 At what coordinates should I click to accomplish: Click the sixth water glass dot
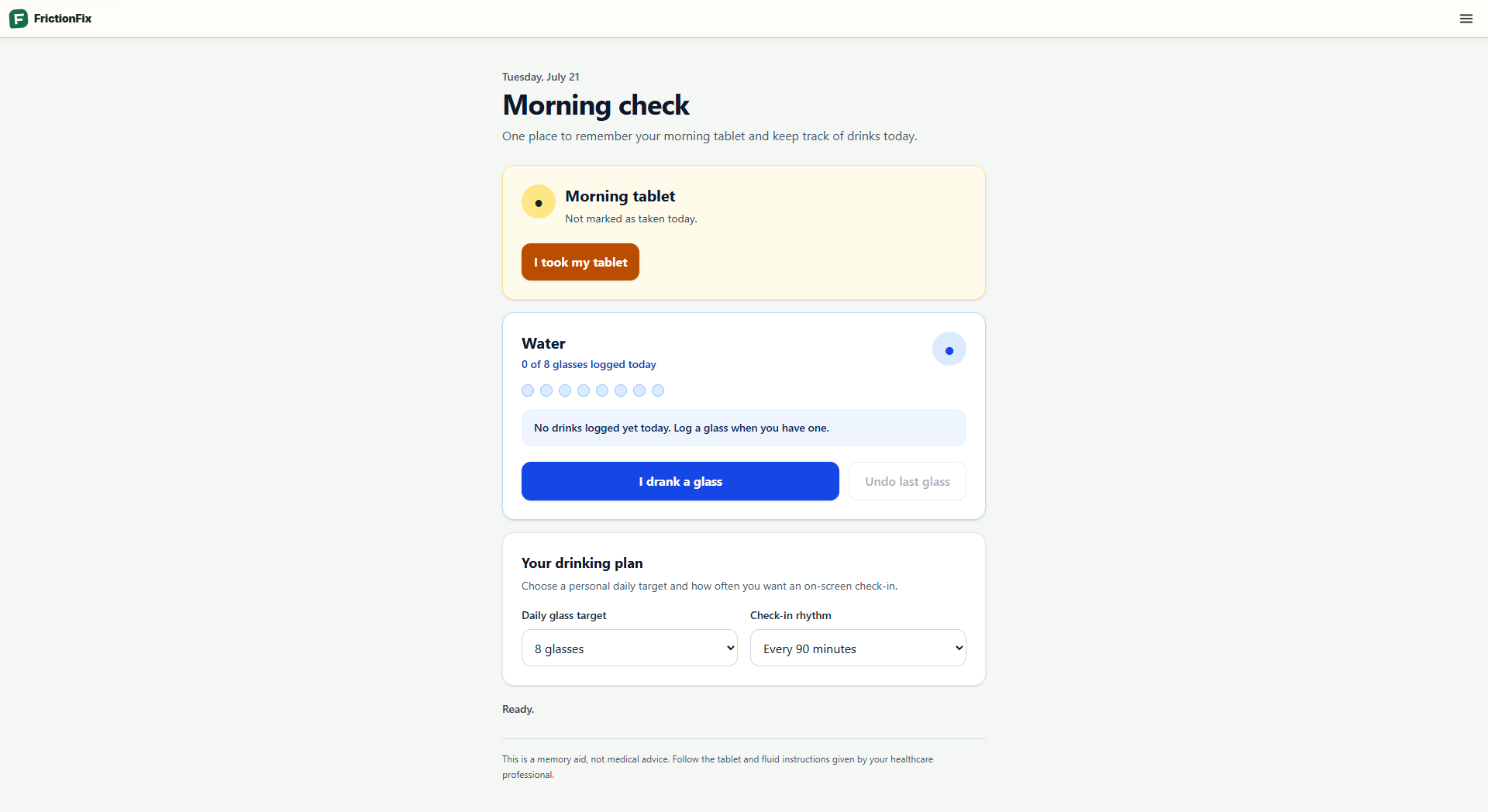(621, 391)
